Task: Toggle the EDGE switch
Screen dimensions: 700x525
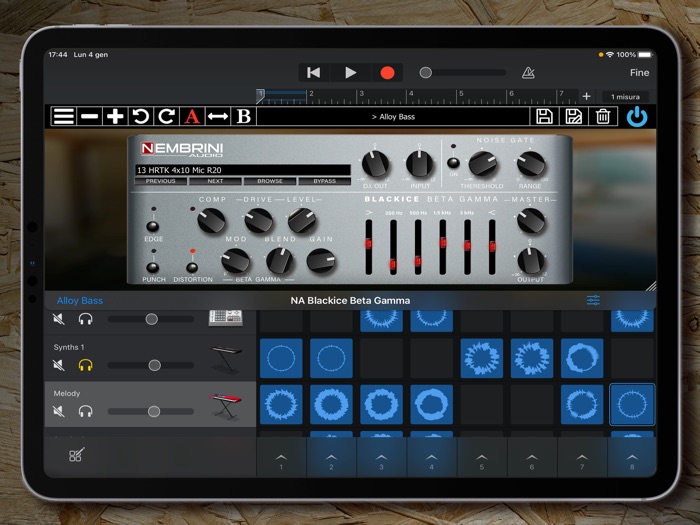Action: point(153,226)
